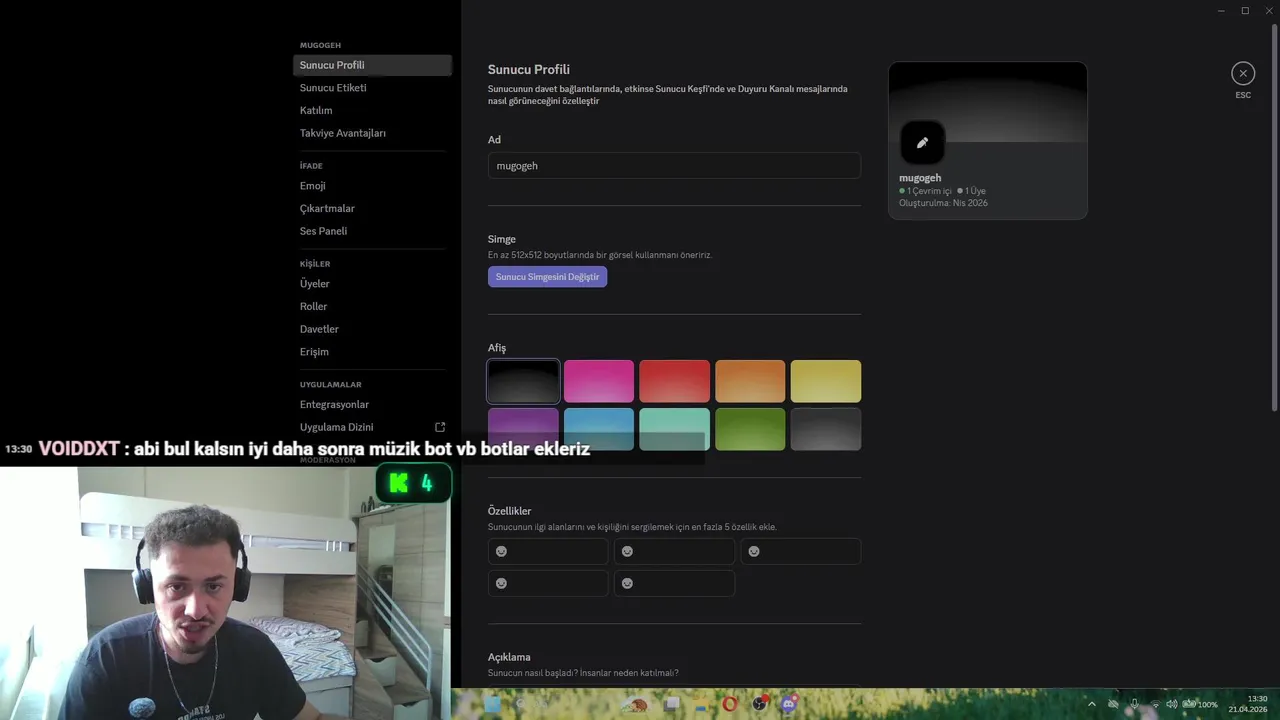Screen dimensions: 1280x720
Task: Open File Explorer from the taskbar
Action: tap(701, 704)
